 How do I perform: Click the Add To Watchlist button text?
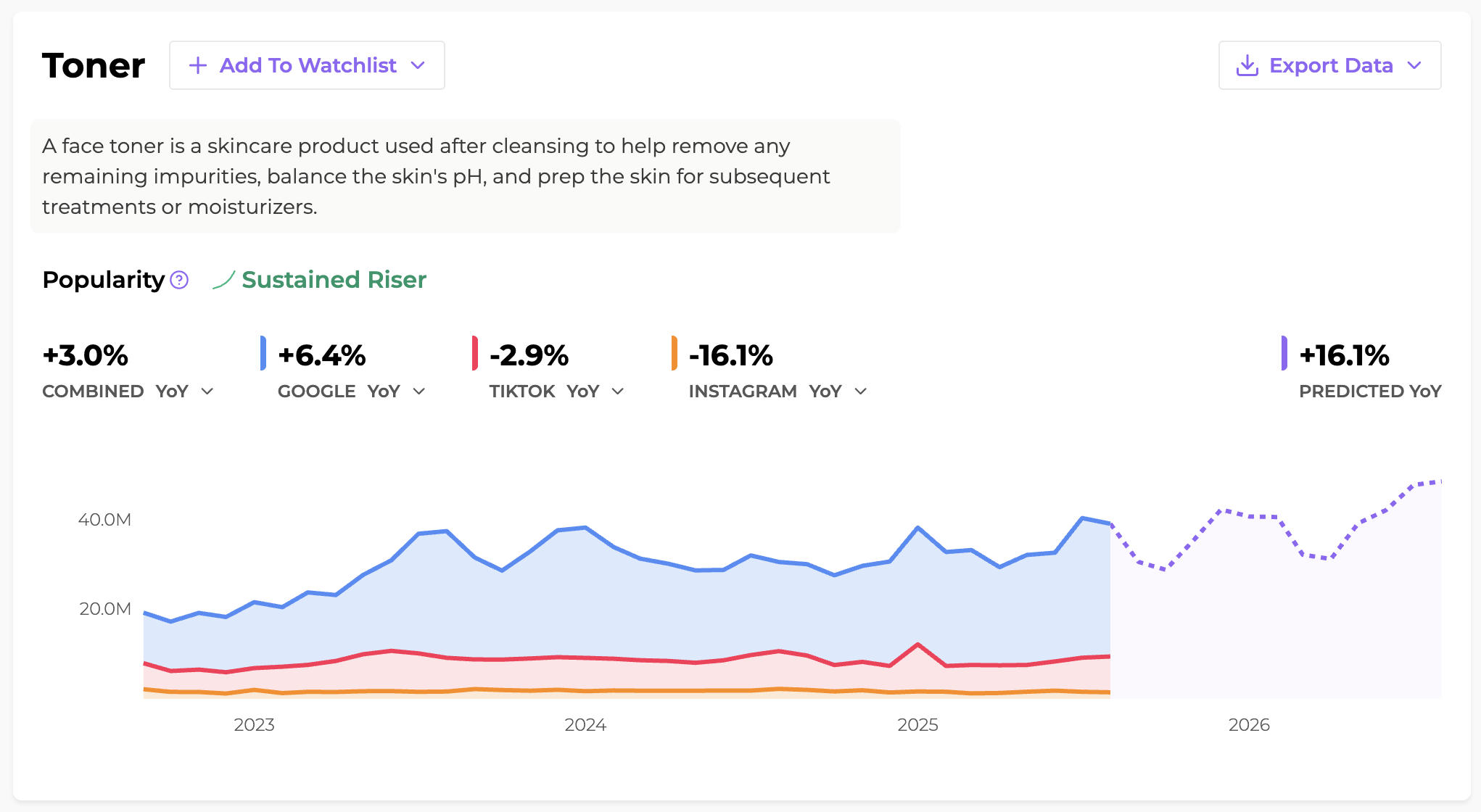tap(308, 65)
